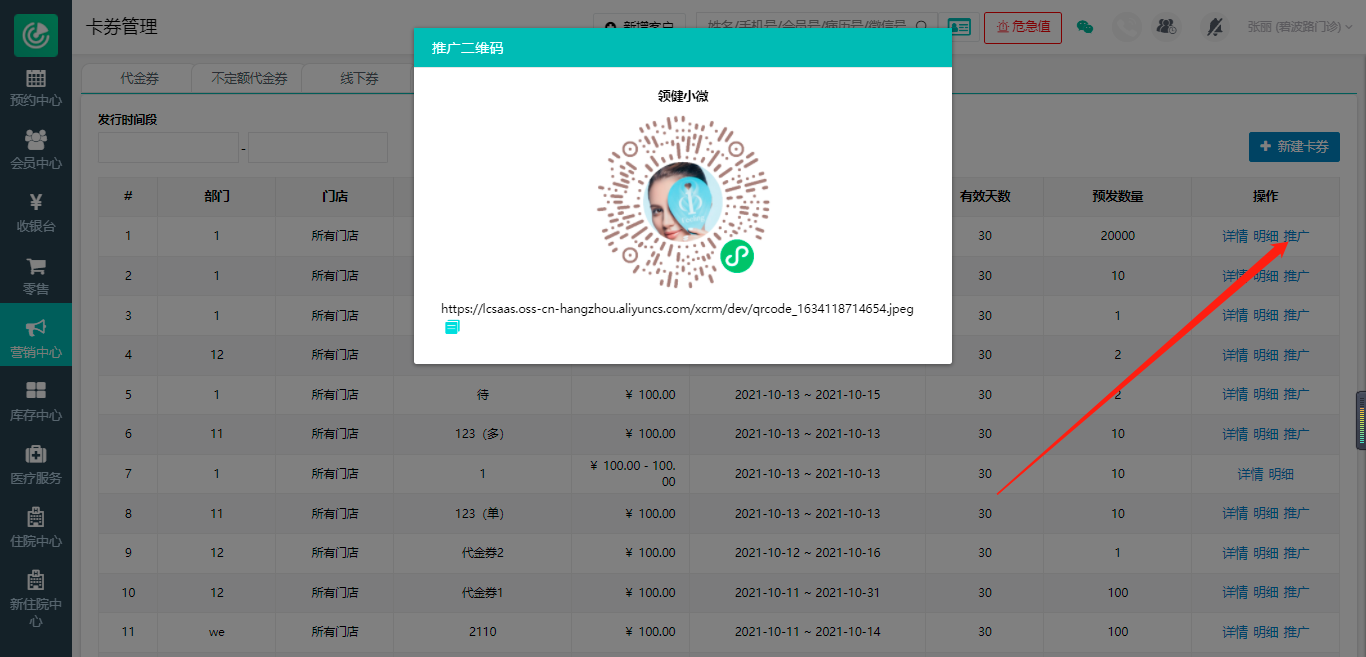
Task: Click the search magnifier icon in top bar
Action: (x=920, y=27)
